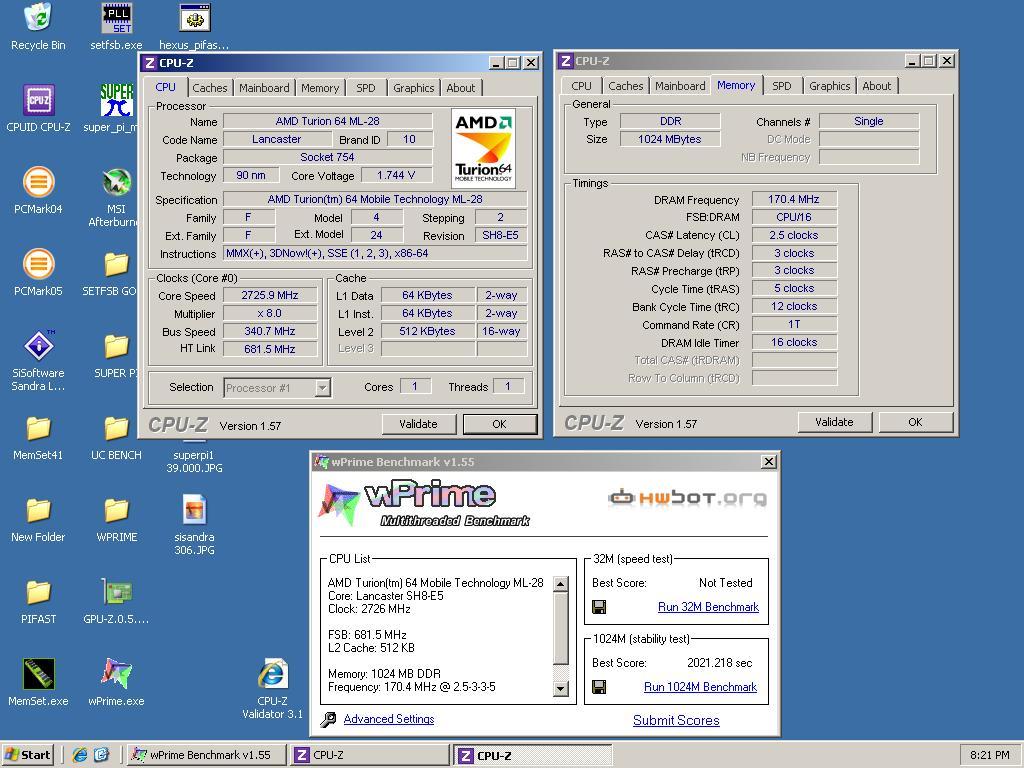Close the wPrime Benchmark window
Image resolution: width=1024 pixels, height=768 pixels.
769,462
